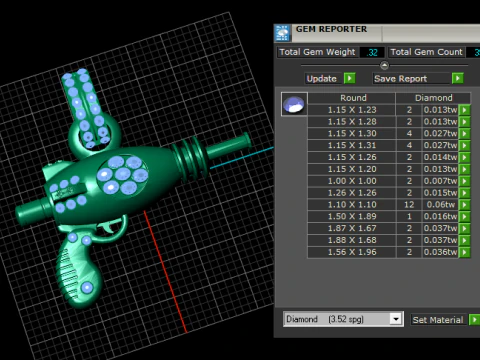The height and width of the screenshot is (360, 480).
Task: Click green arrow for 1.15 X 1.30 row
Action: [x=464, y=133]
